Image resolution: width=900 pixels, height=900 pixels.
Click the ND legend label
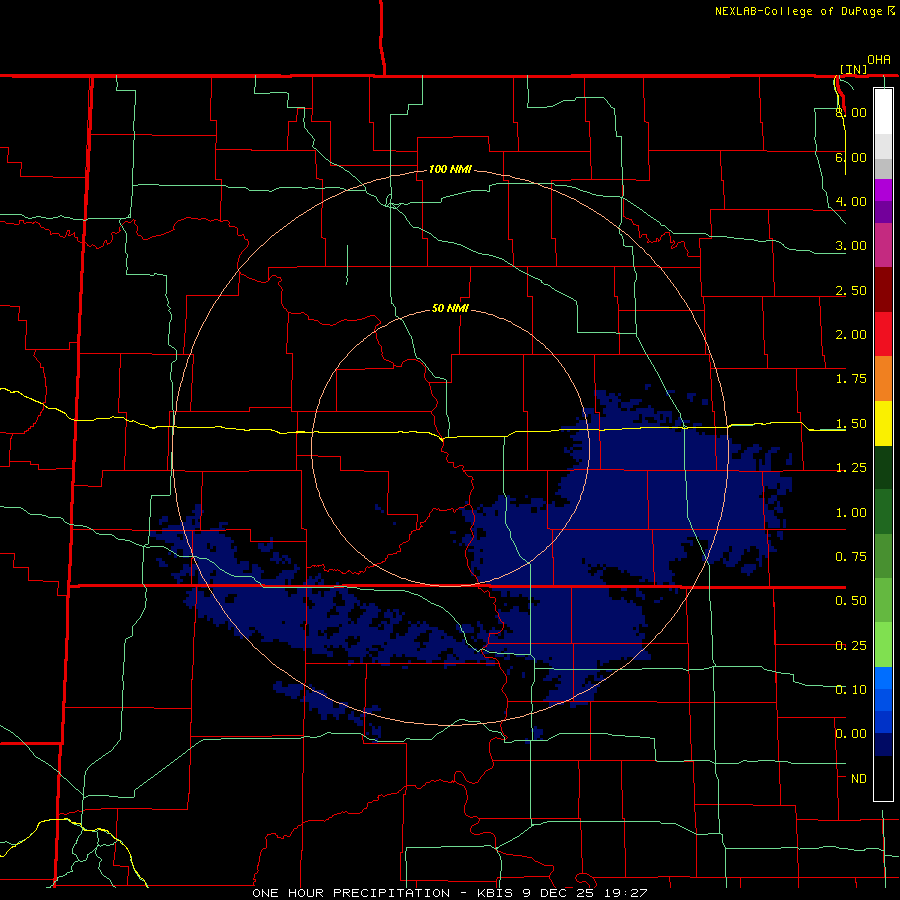[859, 779]
